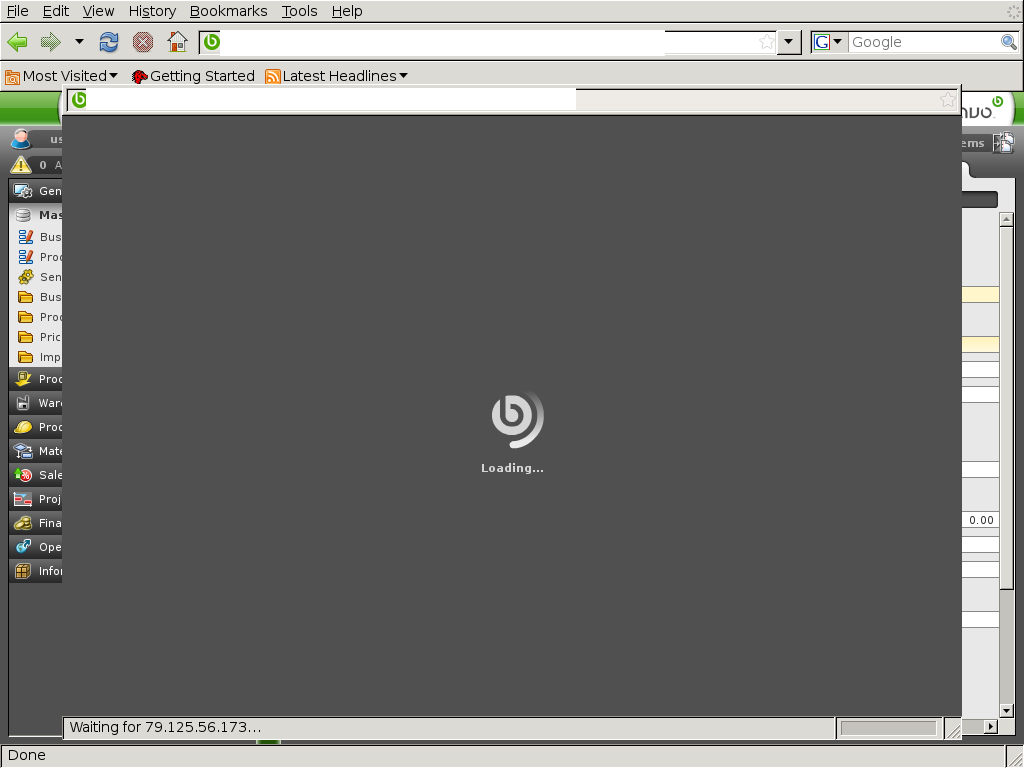1024x768 pixels.
Task: Click the documents icon beside 'ems'
Action: [x=1004, y=142]
